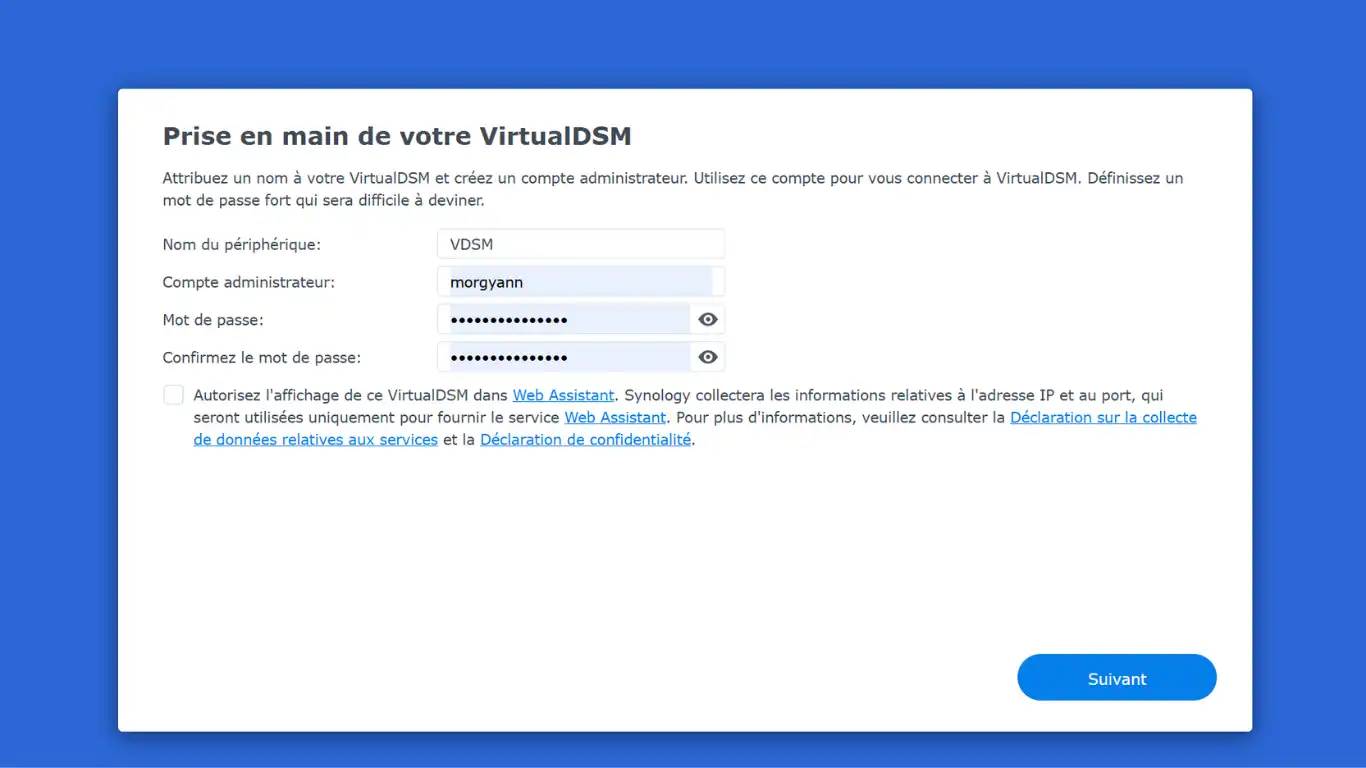Viewport: 1366px width, 768px height.
Task: Open the first Web Assistant link
Action: coord(563,395)
